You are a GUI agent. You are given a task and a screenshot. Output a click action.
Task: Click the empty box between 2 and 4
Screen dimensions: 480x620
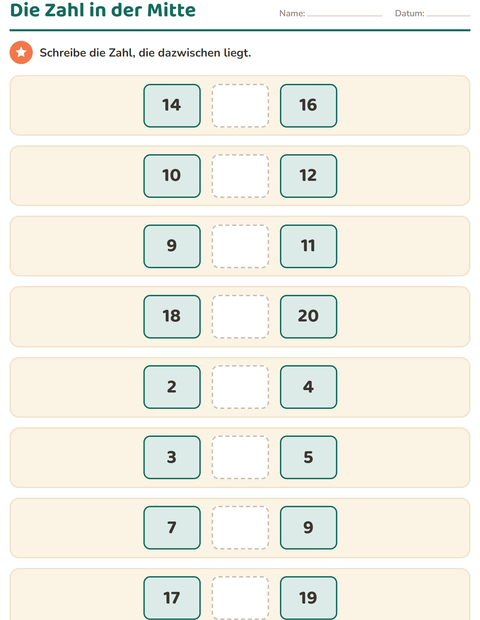[240, 387]
